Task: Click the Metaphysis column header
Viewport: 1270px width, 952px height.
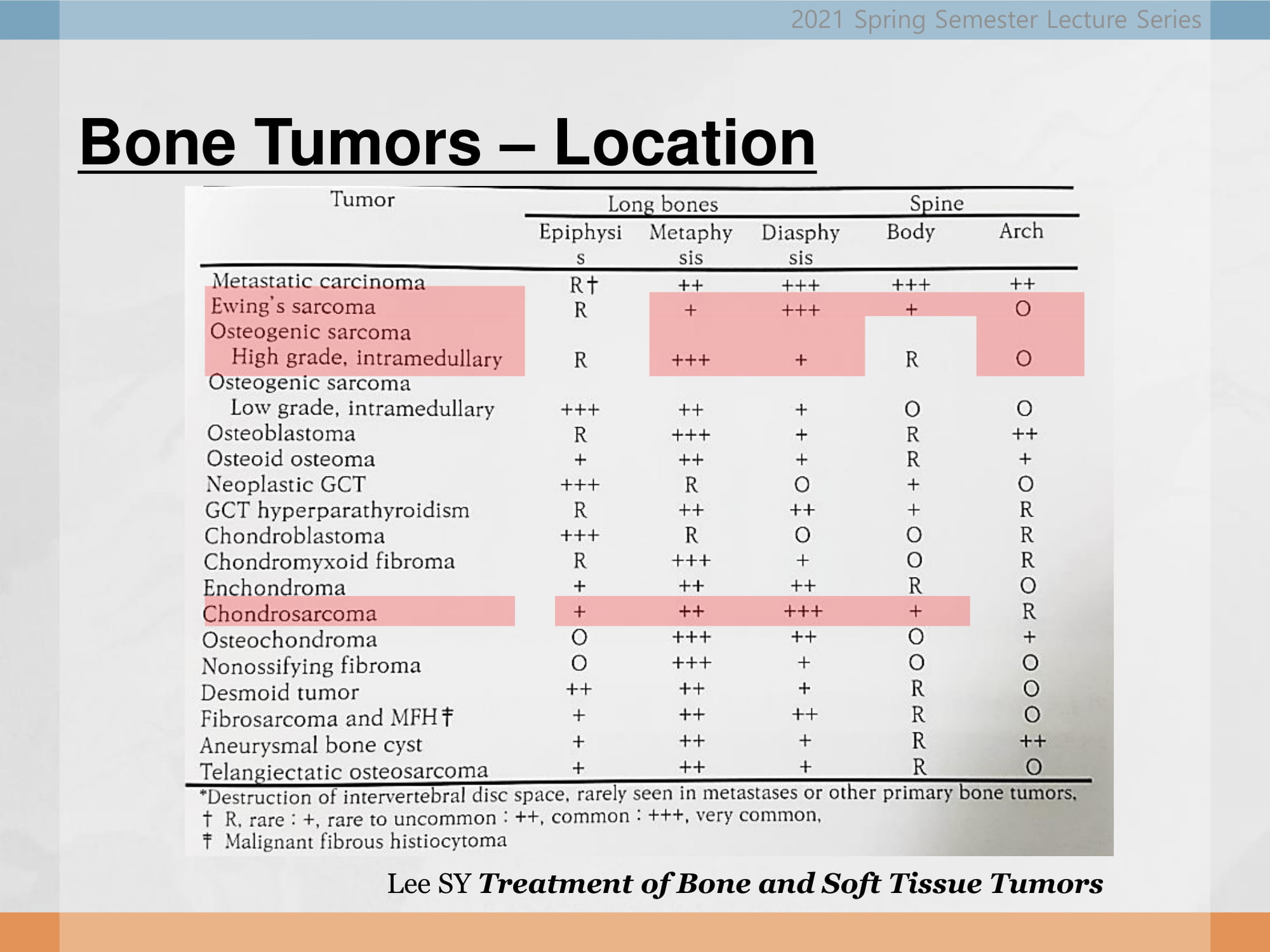Action: pyautogui.click(x=691, y=244)
